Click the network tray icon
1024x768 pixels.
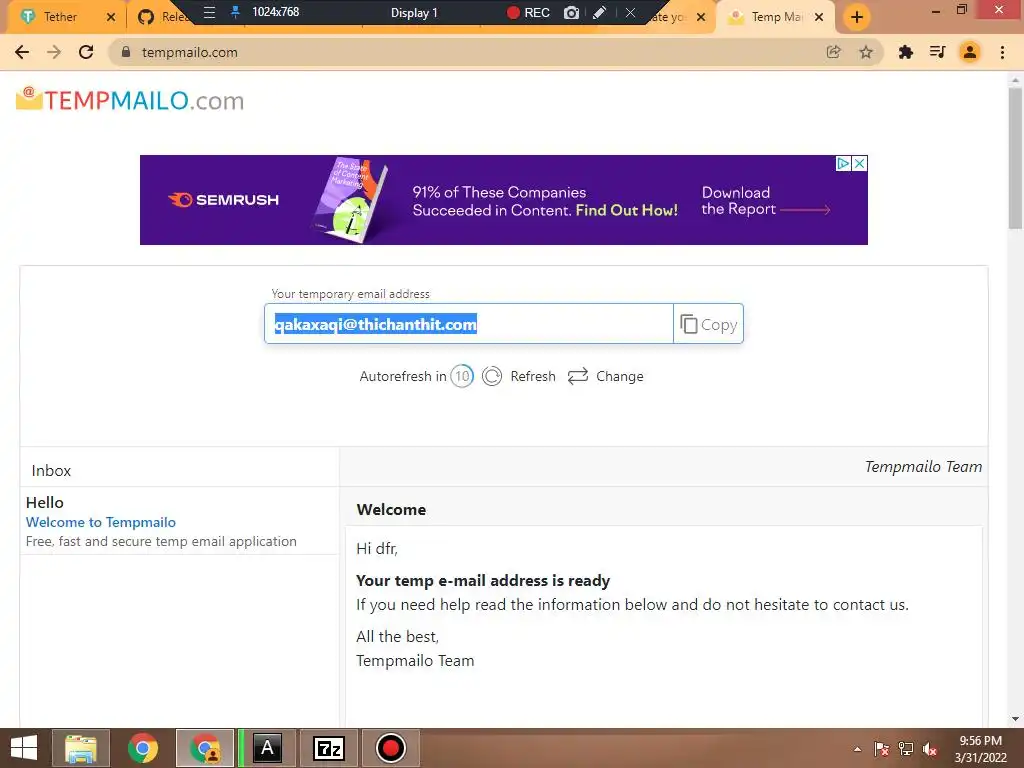[x=906, y=749]
